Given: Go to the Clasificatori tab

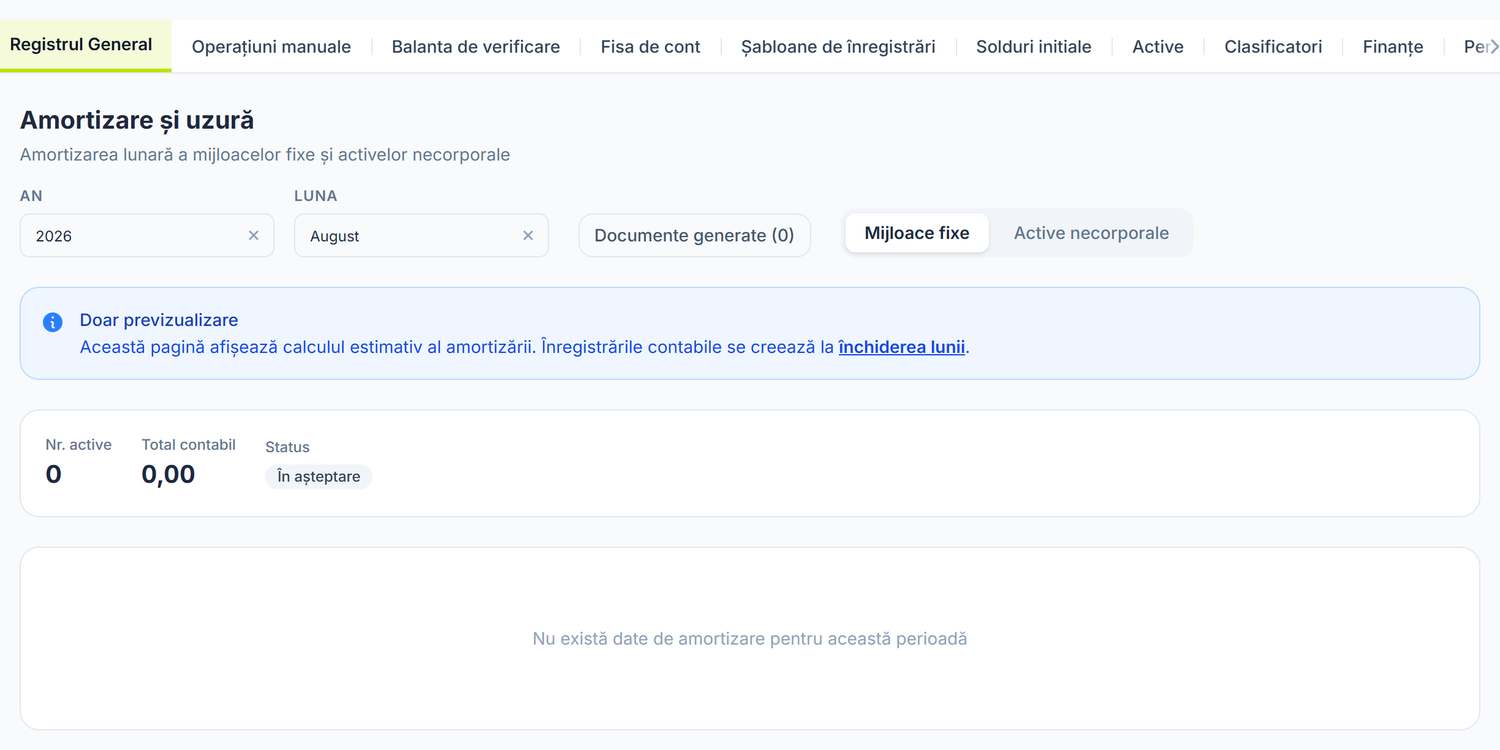Looking at the screenshot, I should [1273, 47].
